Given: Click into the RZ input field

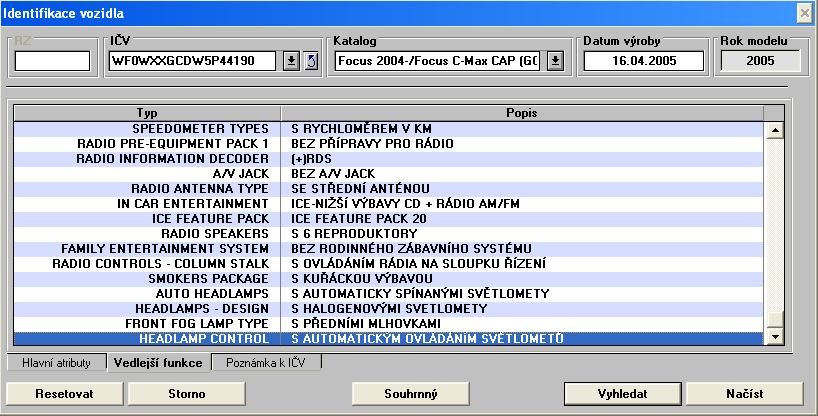Looking at the screenshot, I should (x=52, y=62).
